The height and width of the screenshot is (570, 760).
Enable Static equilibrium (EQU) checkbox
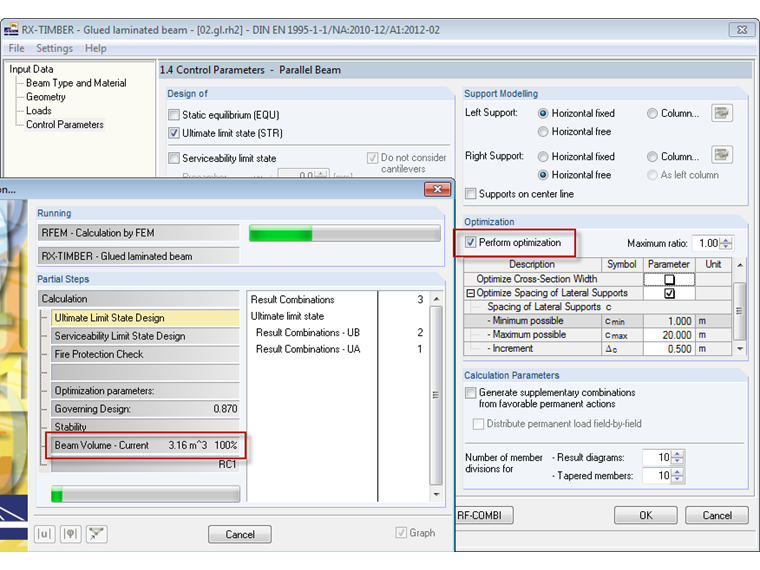[174, 115]
